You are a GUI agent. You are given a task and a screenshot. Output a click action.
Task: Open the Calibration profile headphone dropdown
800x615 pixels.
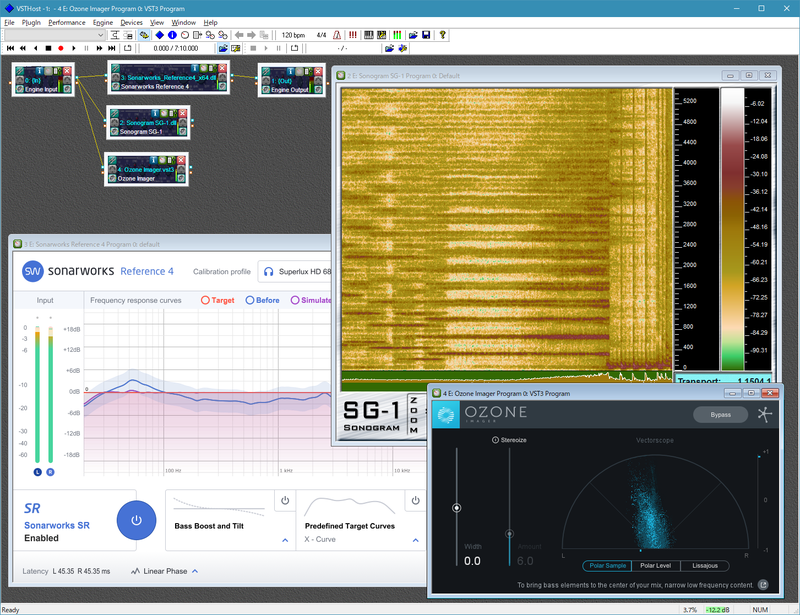pos(298,272)
